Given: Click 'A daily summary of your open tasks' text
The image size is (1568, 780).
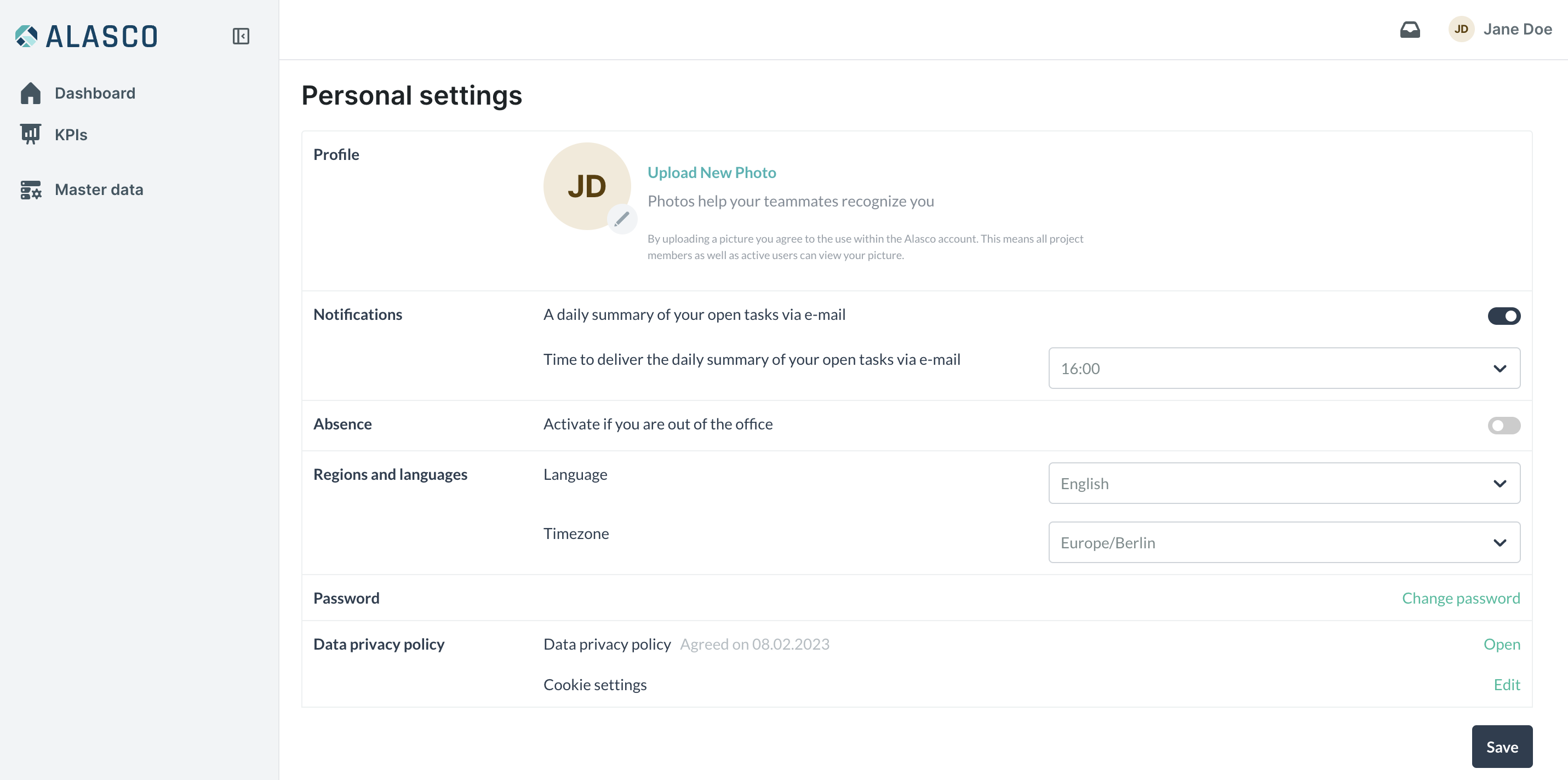Looking at the screenshot, I should [x=695, y=314].
